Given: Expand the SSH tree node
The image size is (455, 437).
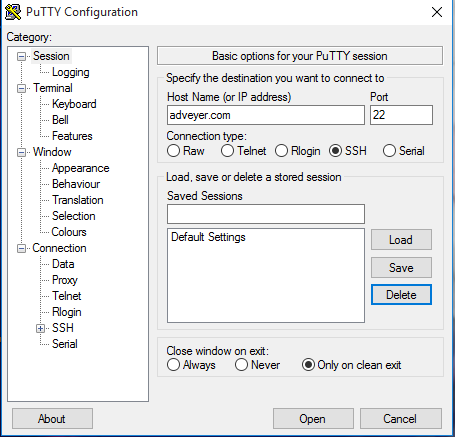Looking at the screenshot, I should (x=40, y=328).
